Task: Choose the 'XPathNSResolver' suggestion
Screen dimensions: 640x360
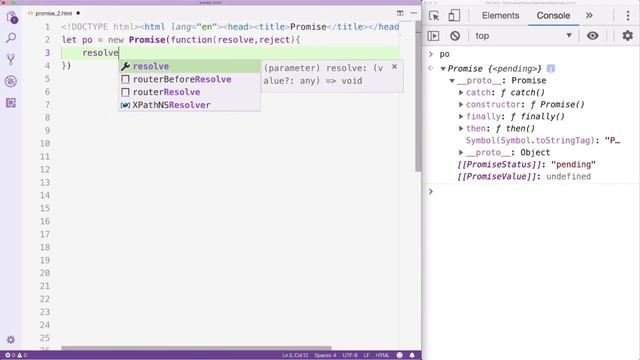Action: 189,105
